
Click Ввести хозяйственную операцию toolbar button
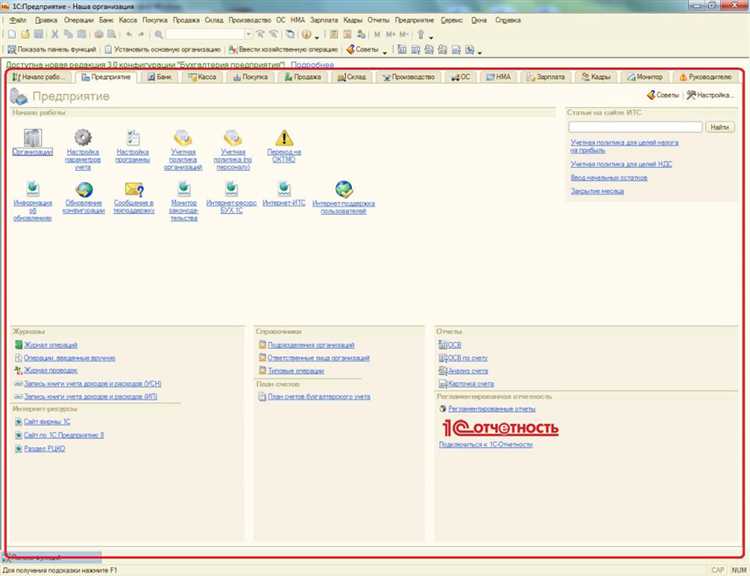(283, 49)
